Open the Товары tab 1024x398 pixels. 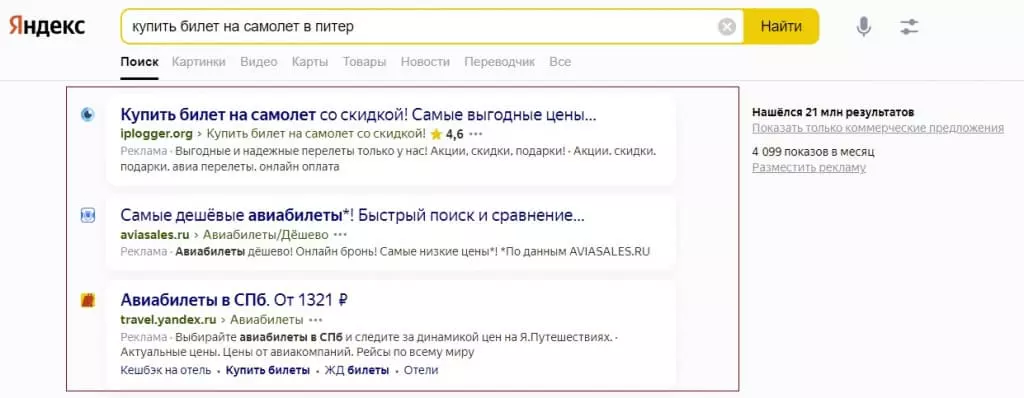click(364, 62)
